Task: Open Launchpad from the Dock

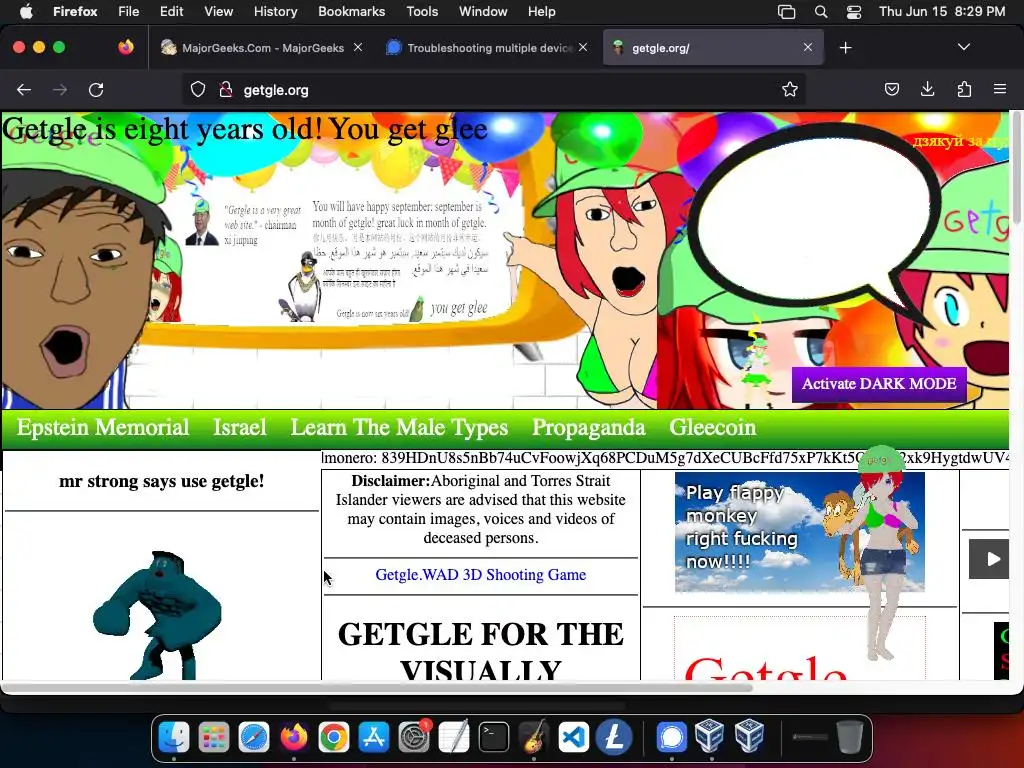Action: tap(214, 737)
